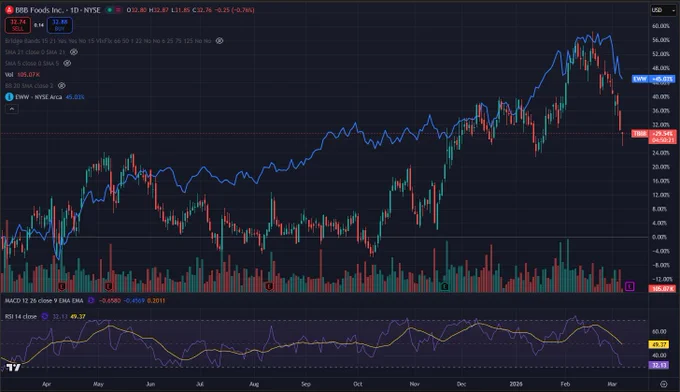Click the Aug label on time axis
680x392 pixels.
tap(254, 384)
